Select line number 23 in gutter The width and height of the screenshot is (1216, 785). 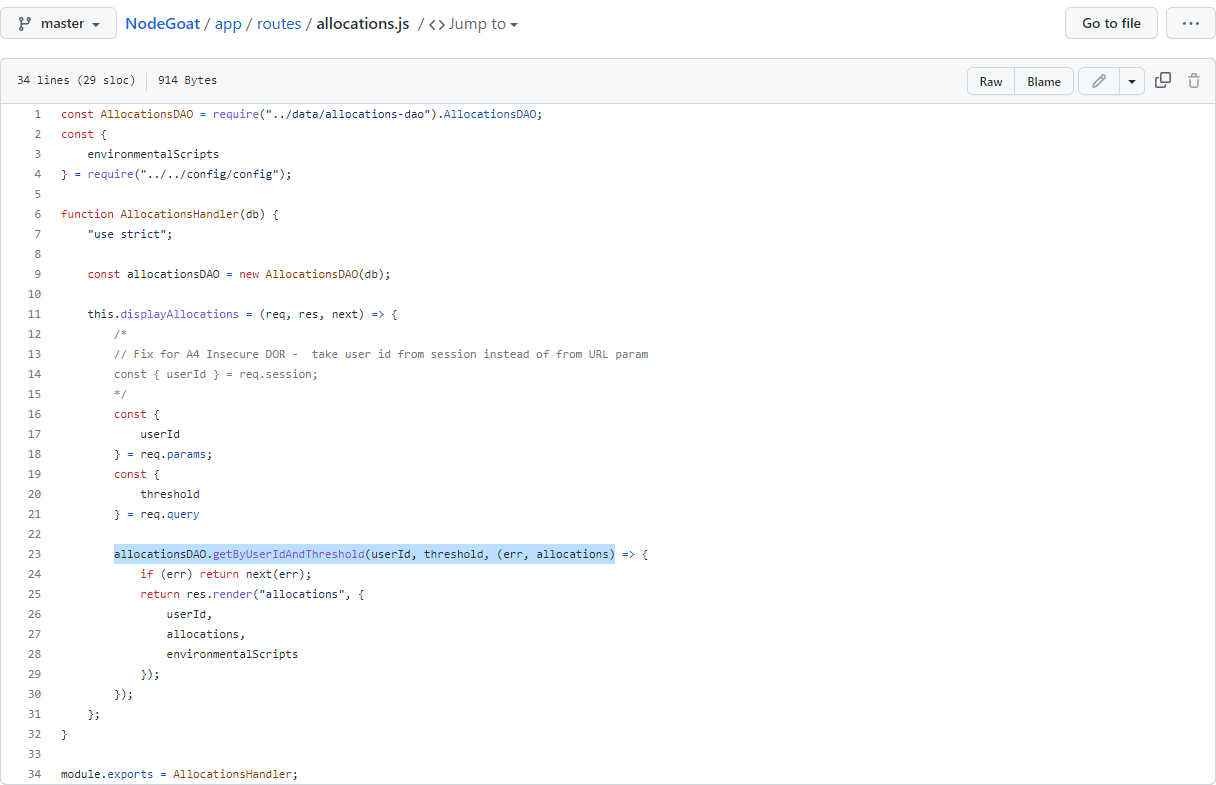[x=35, y=554]
